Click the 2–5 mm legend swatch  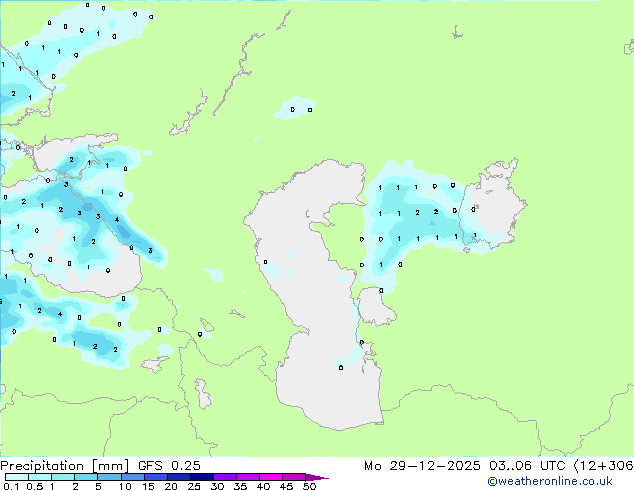click(x=86, y=477)
